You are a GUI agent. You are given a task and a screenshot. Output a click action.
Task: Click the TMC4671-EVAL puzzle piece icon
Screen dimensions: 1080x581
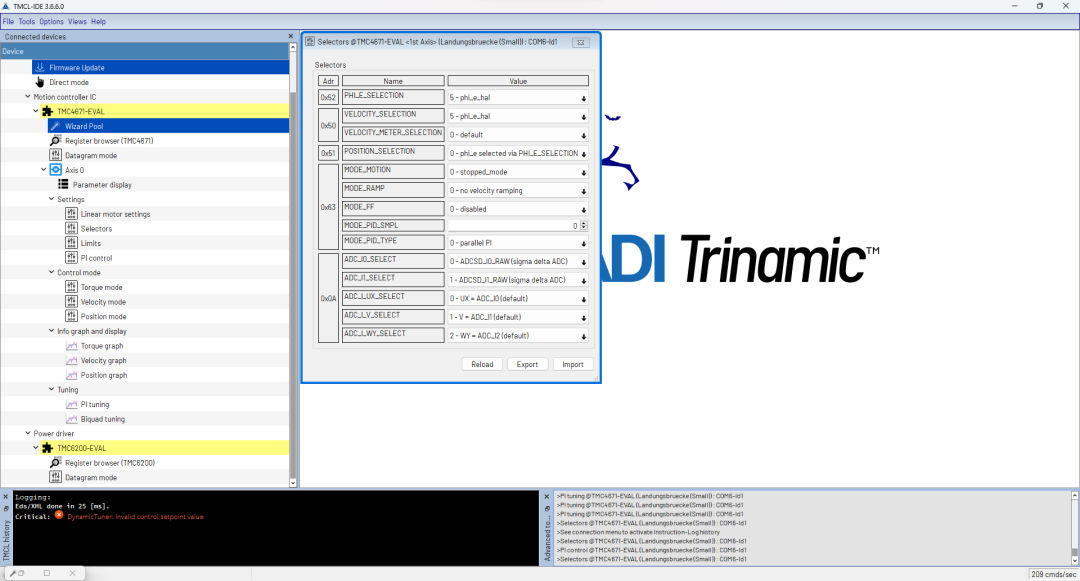(48, 112)
